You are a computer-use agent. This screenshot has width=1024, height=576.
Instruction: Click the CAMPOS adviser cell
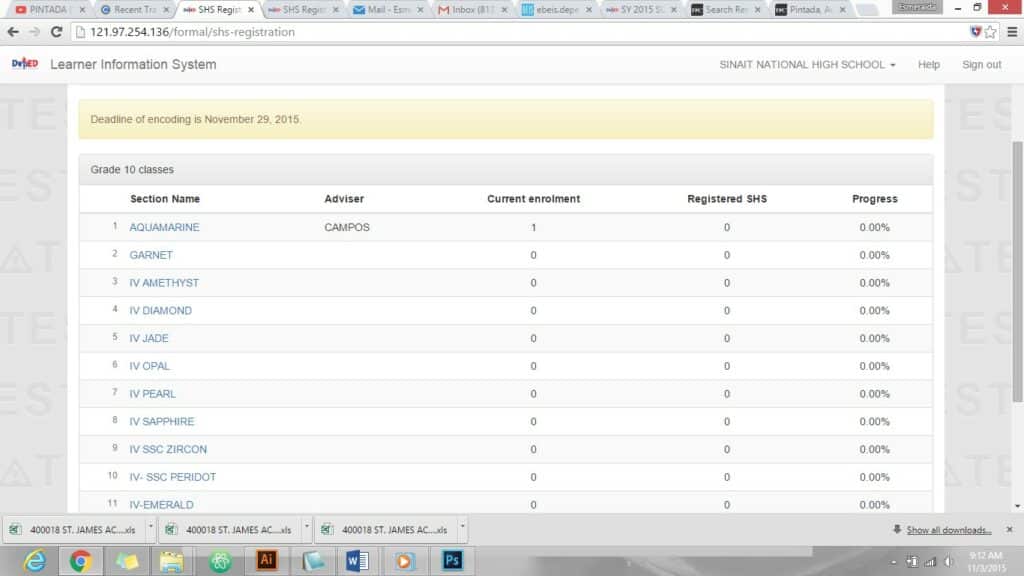(x=347, y=227)
